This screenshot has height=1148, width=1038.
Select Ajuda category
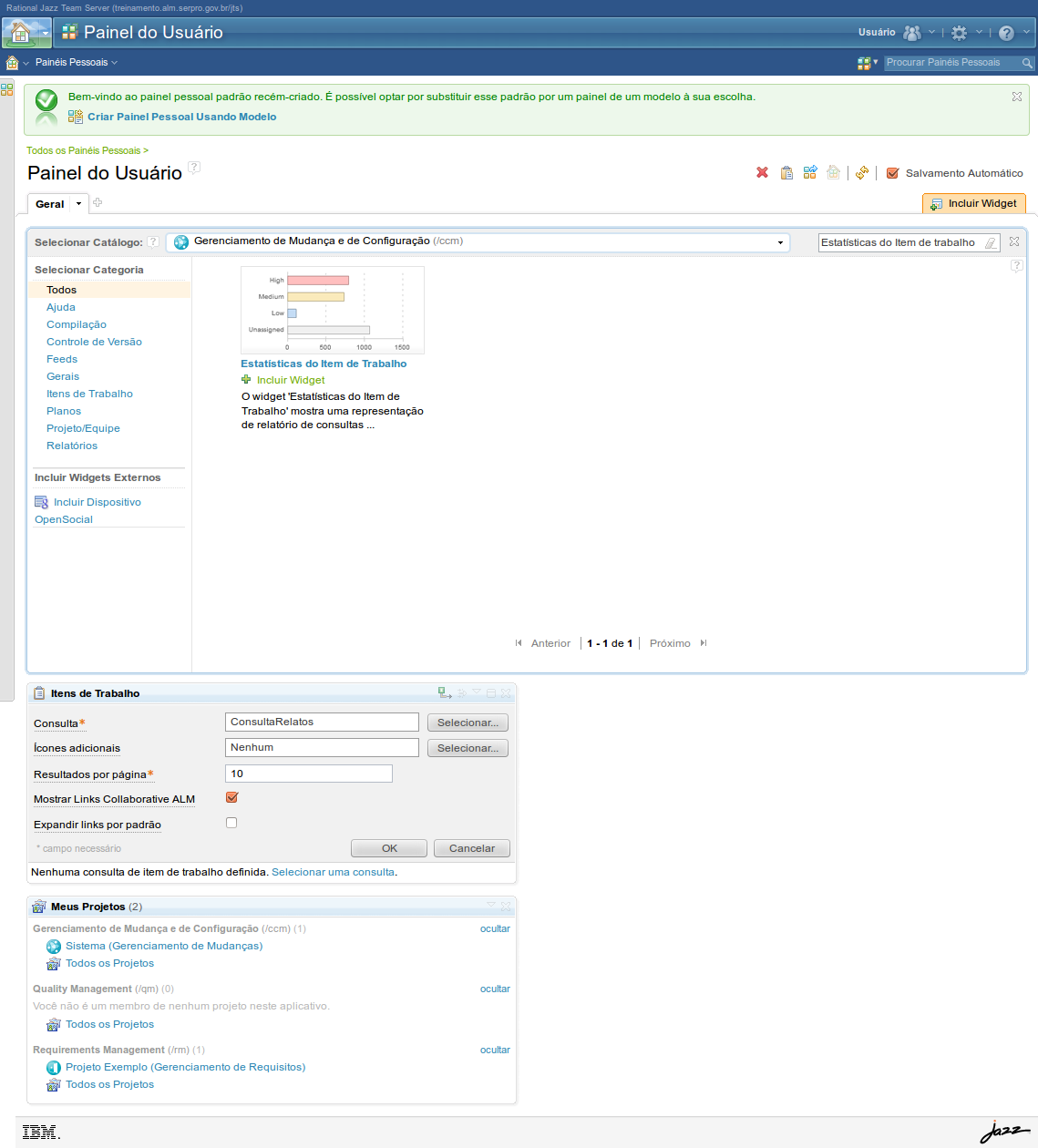click(61, 307)
